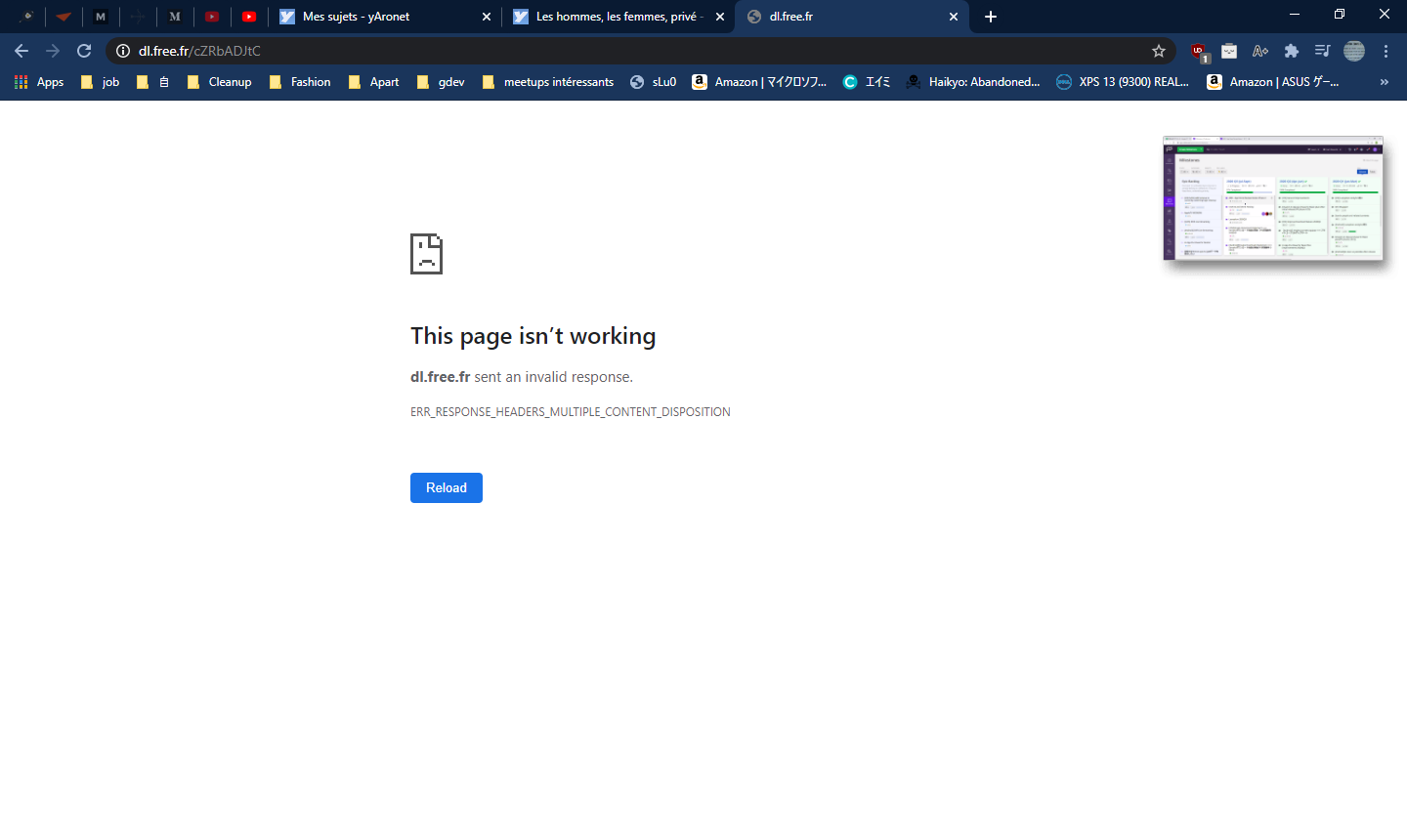The height and width of the screenshot is (840, 1407).
Task: Click the browser reload icon
Action: tap(84, 51)
